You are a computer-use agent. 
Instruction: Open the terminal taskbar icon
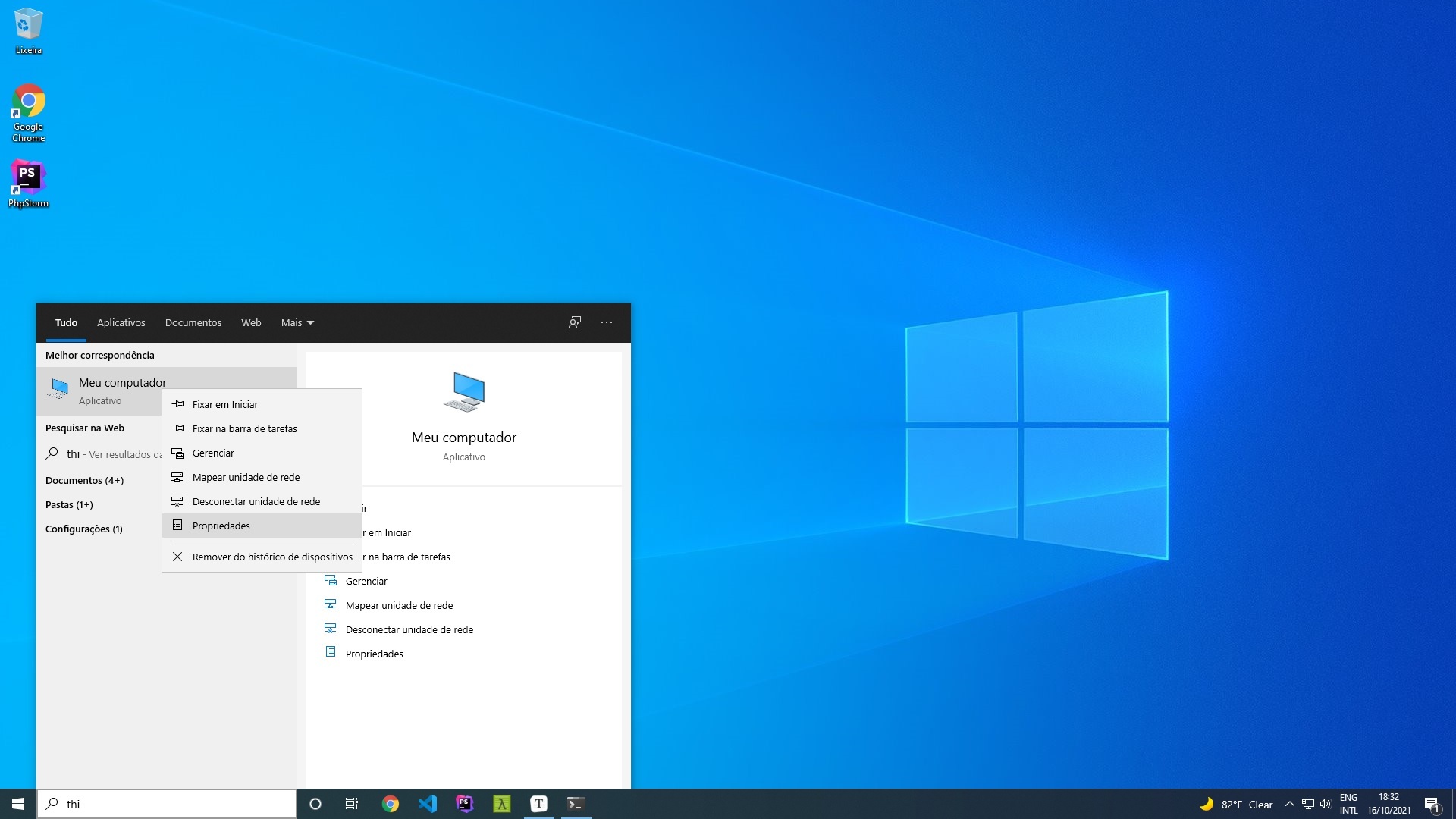576,804
